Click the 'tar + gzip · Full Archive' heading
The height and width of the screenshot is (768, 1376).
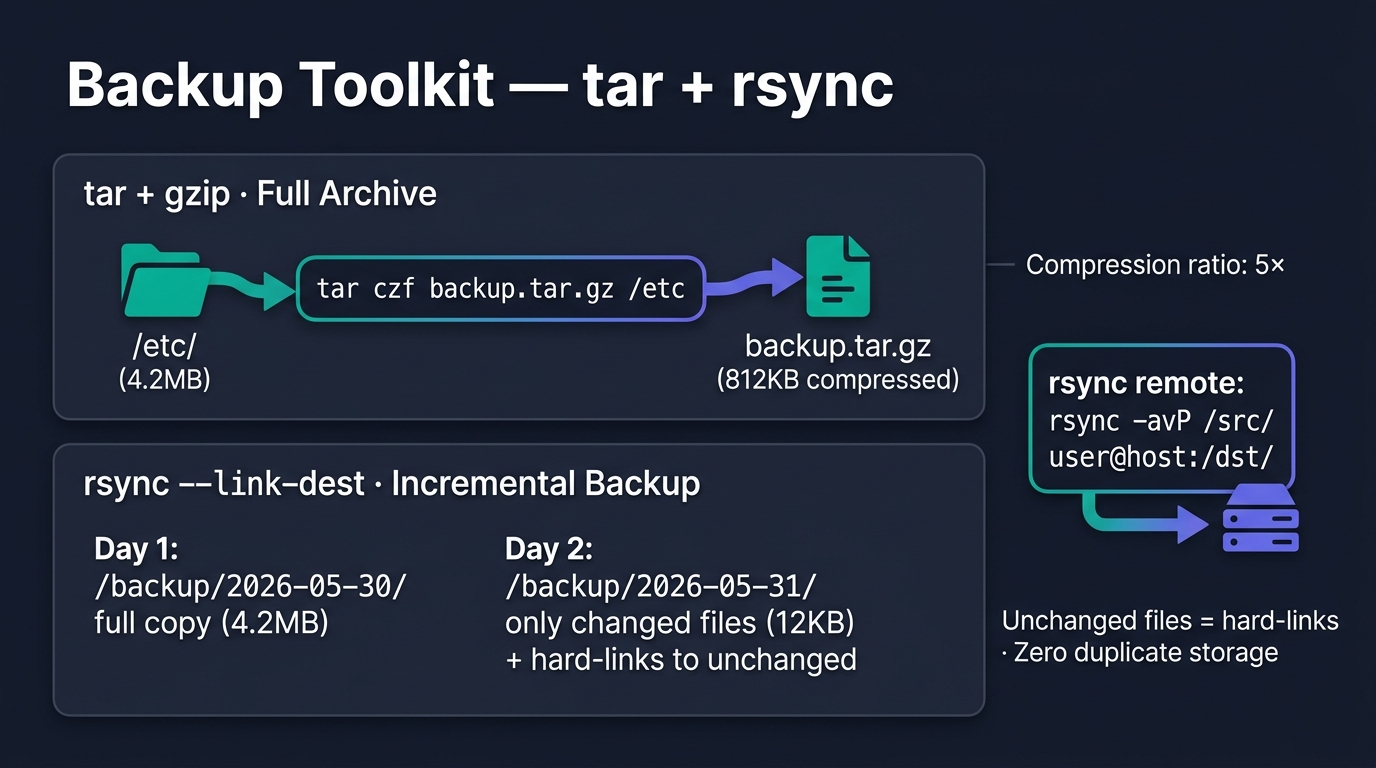(x=260, y=193)
